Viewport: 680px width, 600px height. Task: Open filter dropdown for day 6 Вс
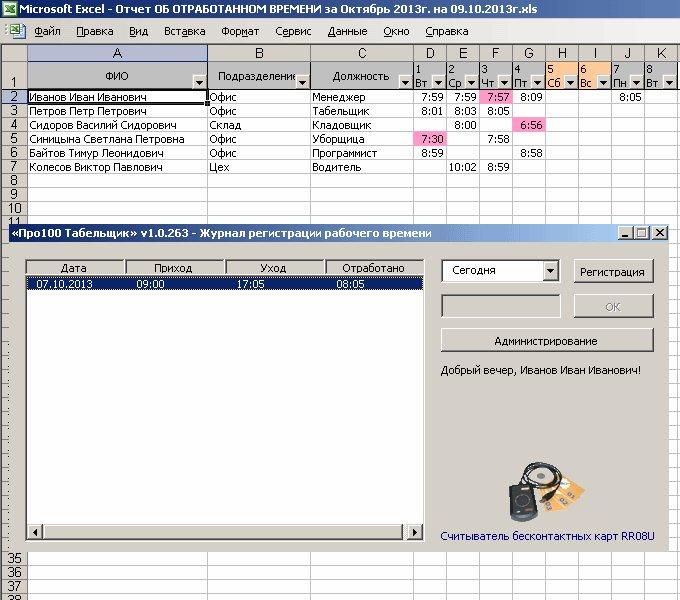[x=604, y=82]
